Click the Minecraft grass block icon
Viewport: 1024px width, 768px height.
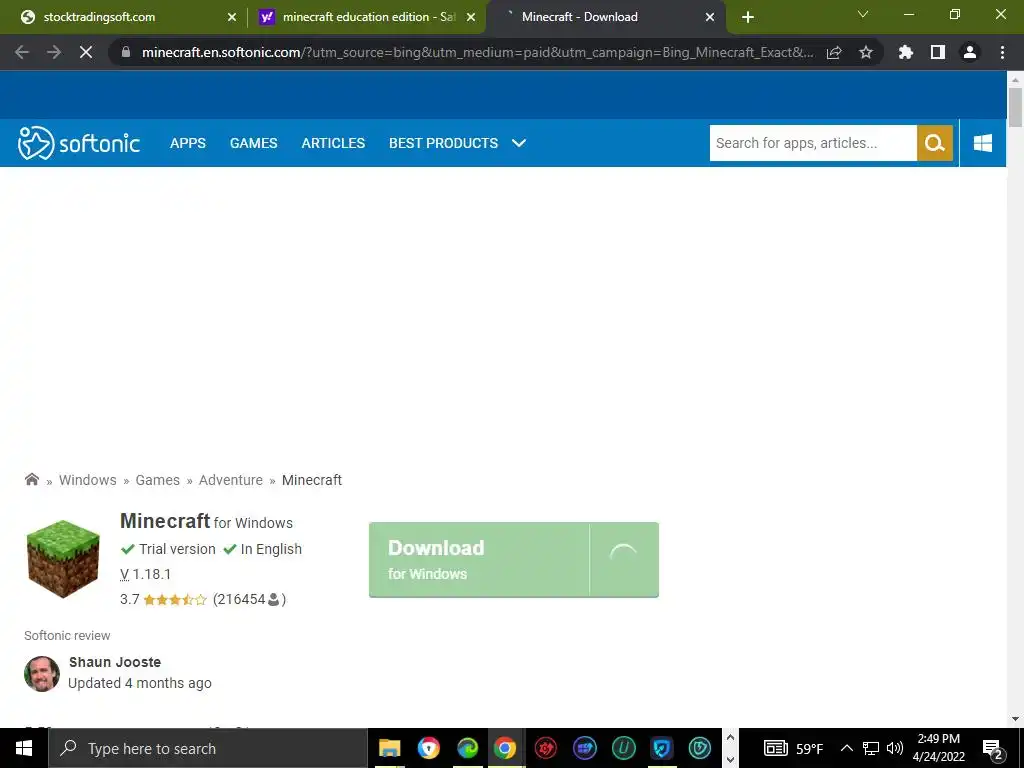point(63,558)
